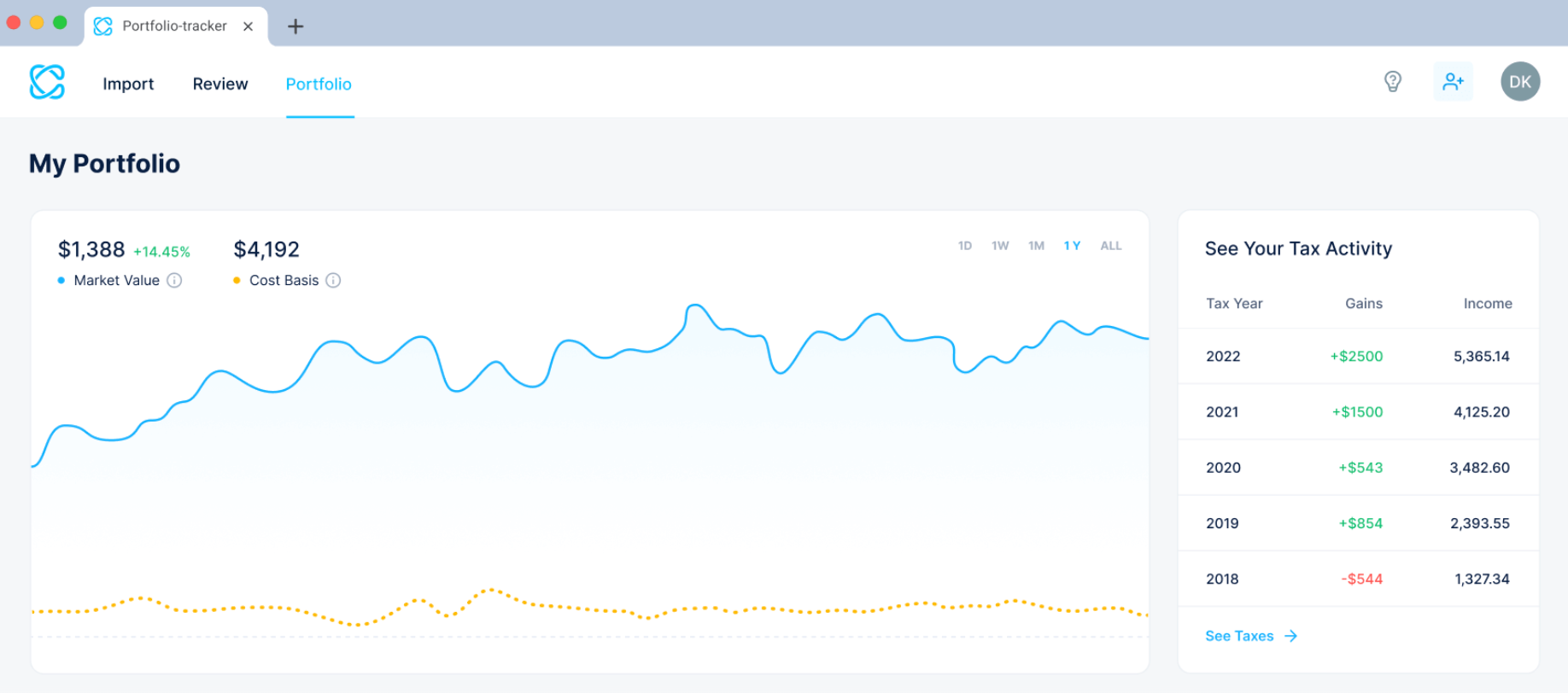
Task: Switch chart range to 1D
Action: coord(965,246)
